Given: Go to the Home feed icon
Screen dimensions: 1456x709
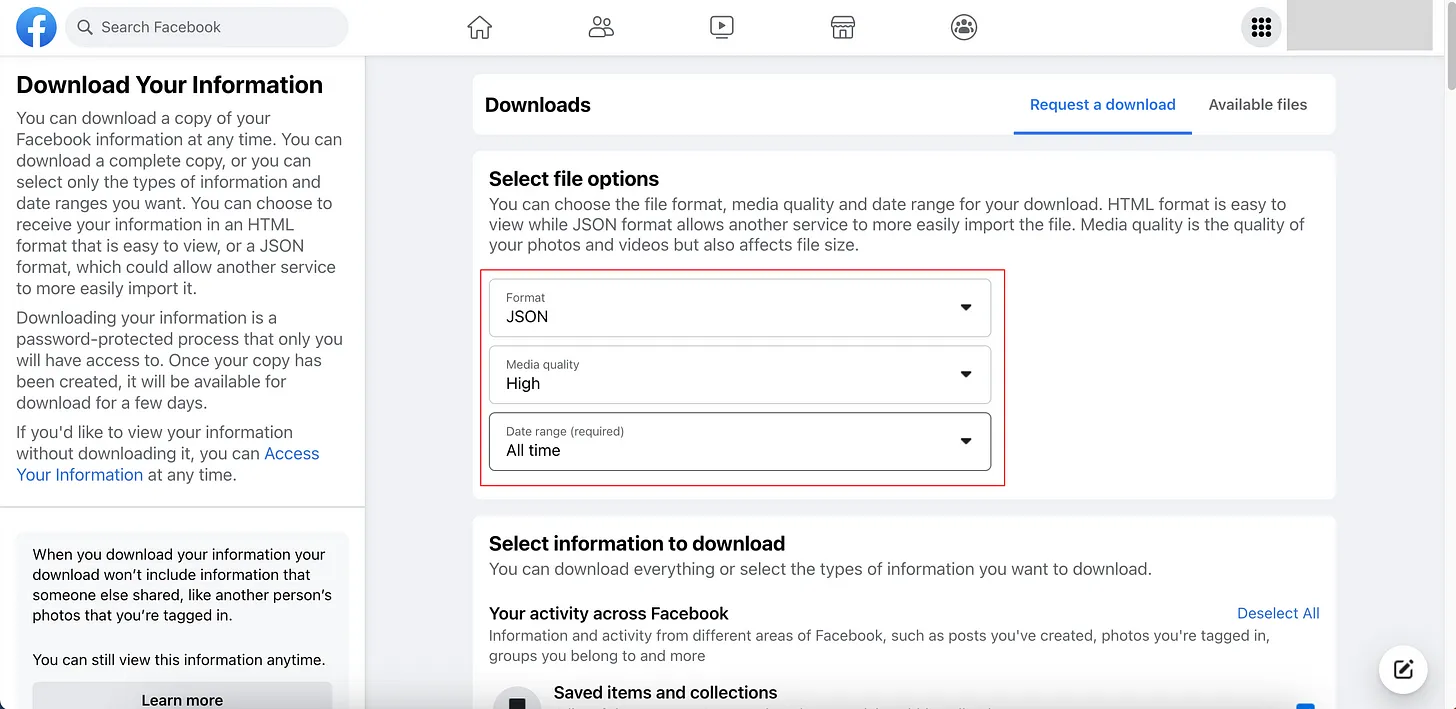Looking at the screenshot, I should [x=480, y=28].
